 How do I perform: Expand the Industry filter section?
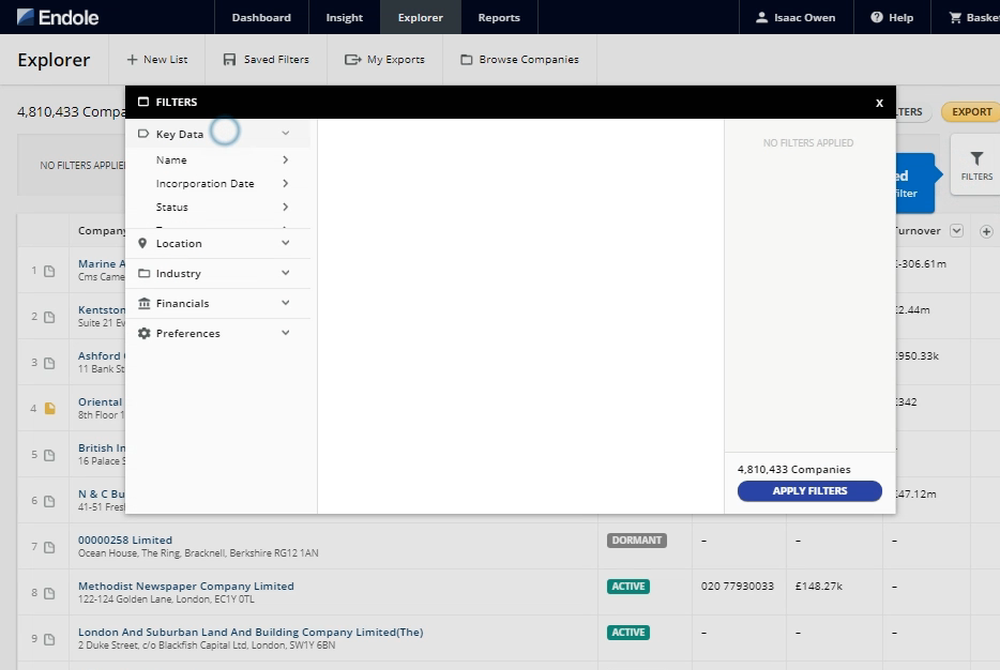(218, 273)
